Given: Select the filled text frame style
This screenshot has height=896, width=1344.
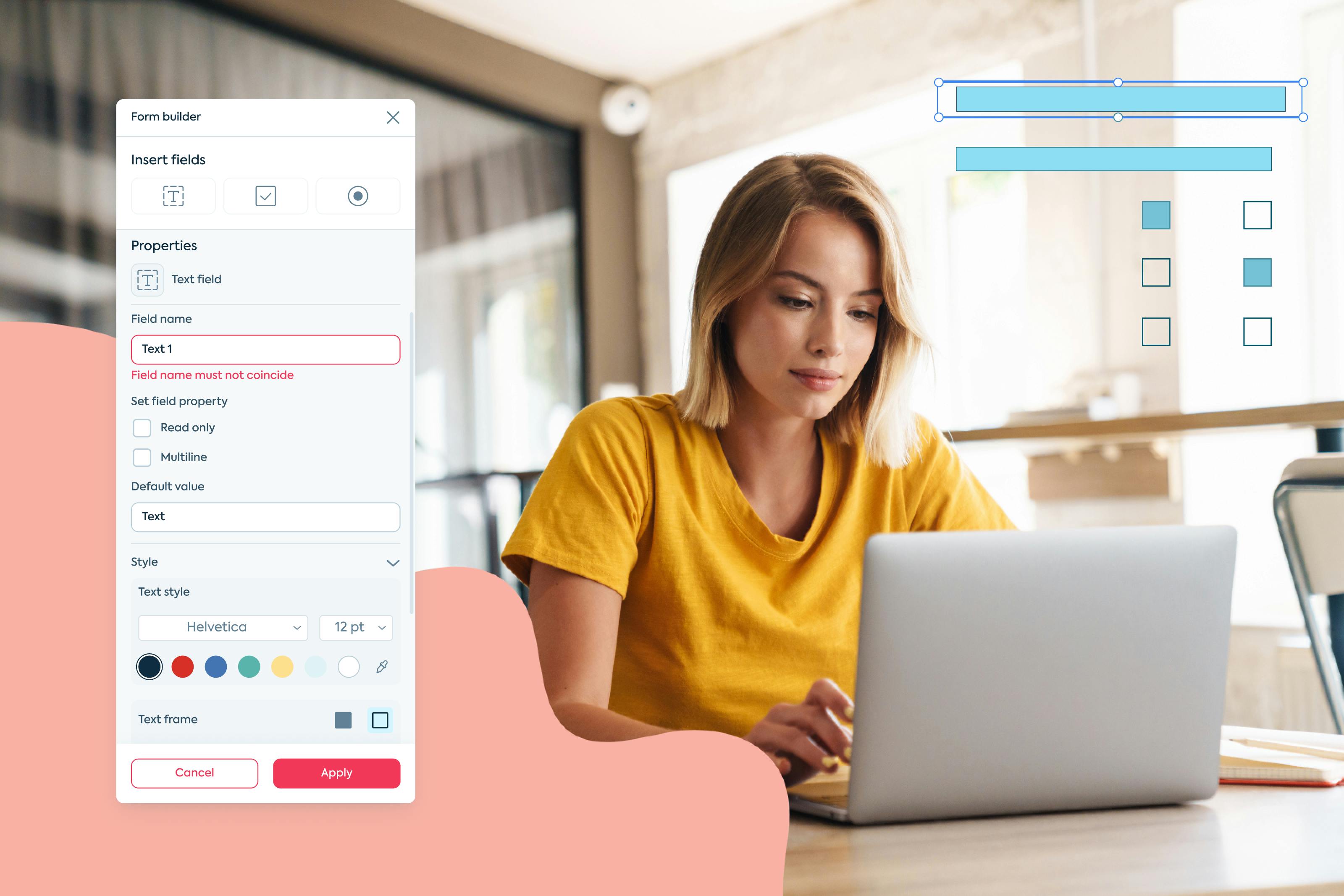Looking at the screenshot, I should click(344, 719).
